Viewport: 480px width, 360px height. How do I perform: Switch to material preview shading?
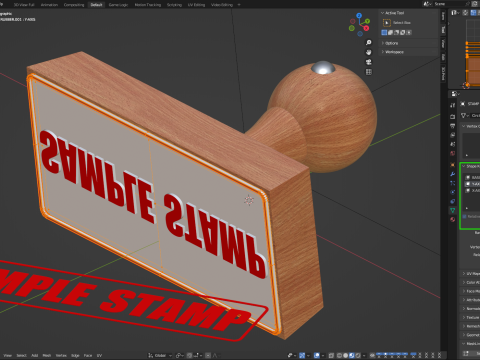pos(352,355)
